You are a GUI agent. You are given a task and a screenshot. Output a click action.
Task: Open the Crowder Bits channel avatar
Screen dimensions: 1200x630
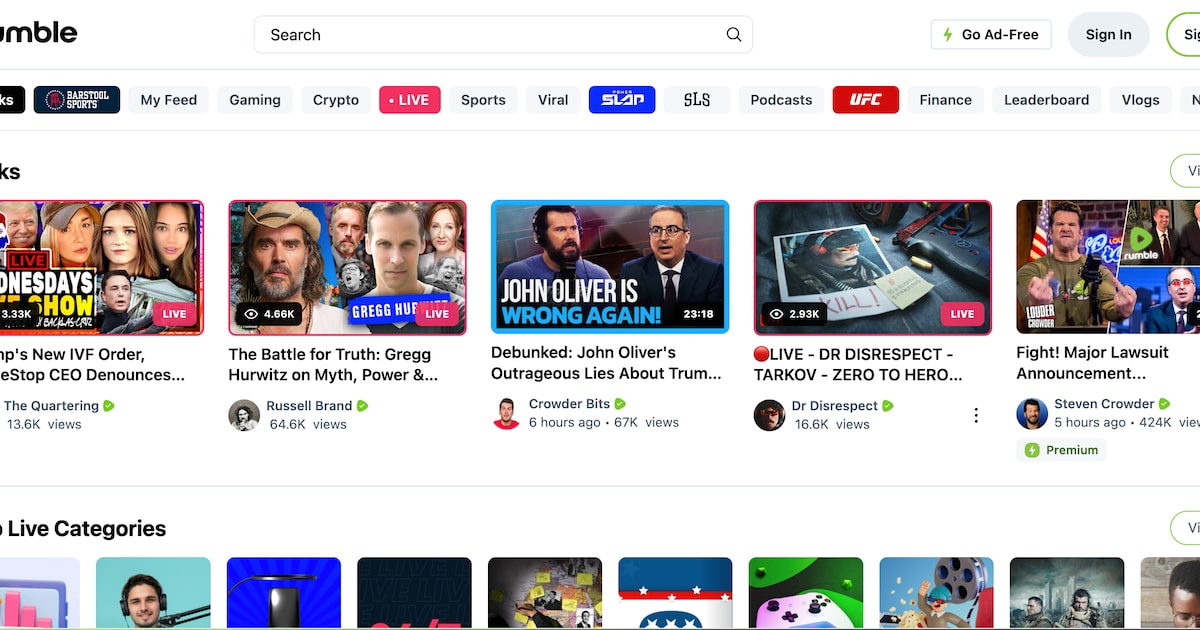(x=507, y=414)
